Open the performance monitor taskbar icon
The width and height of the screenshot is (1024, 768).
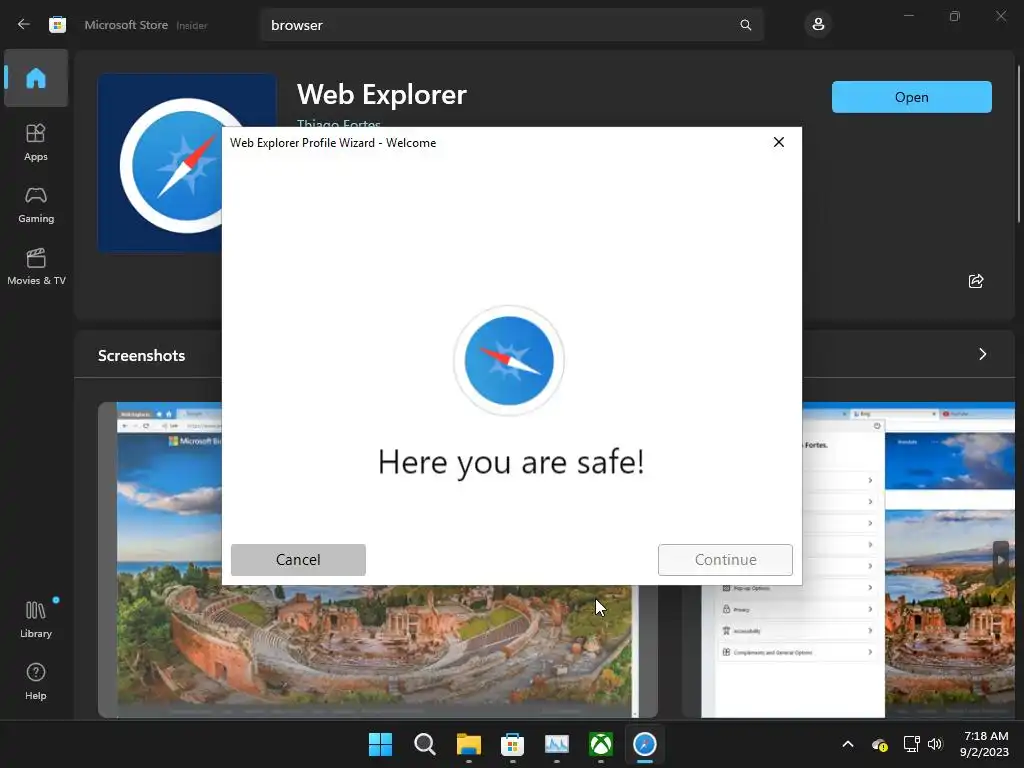pos(556,744)
